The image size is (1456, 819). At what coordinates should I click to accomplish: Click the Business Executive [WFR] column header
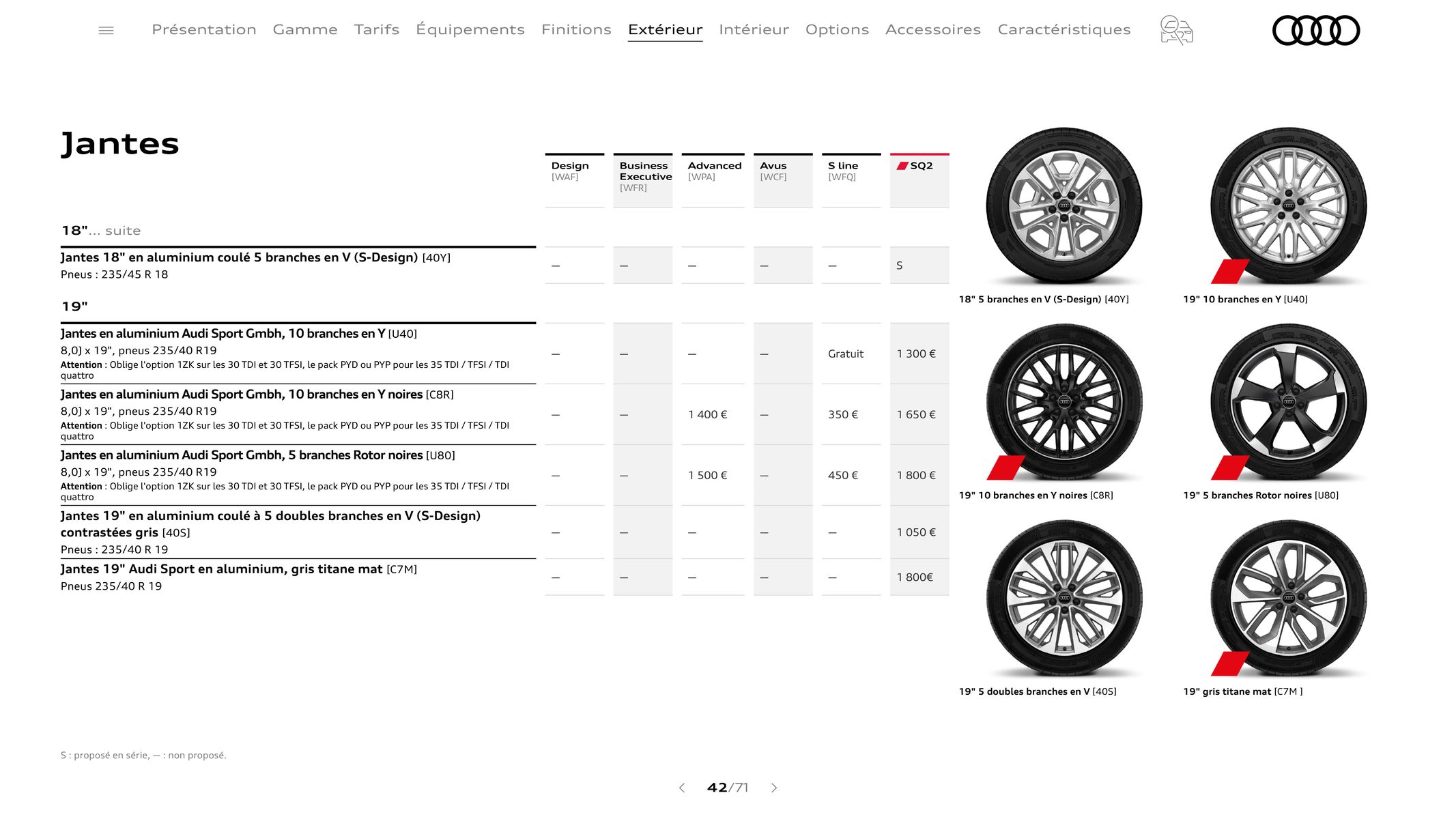[x=643, y=180]
